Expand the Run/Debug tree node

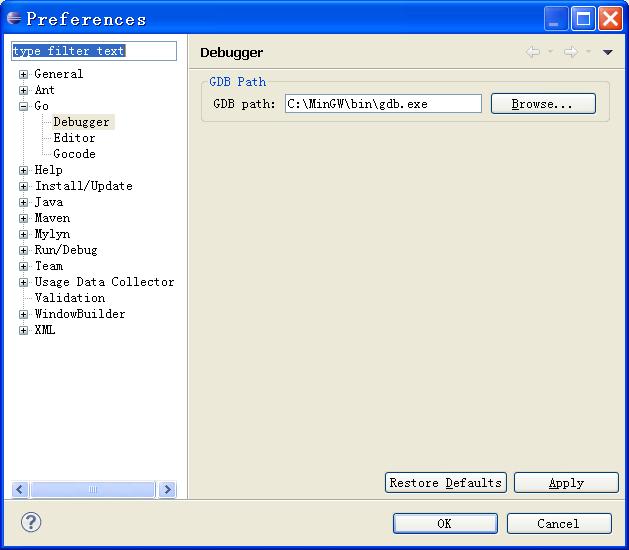click(24, 250)
